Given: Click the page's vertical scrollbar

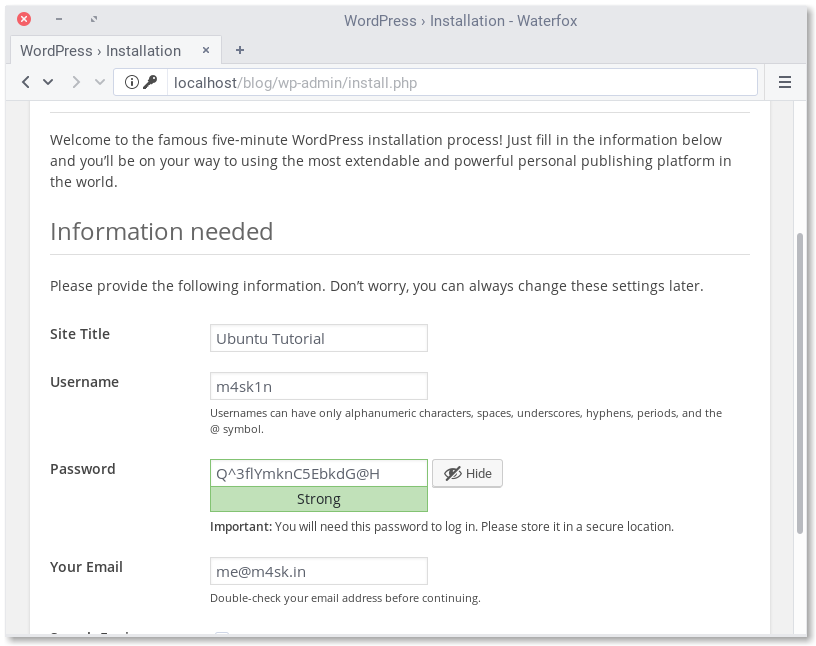Looking at the screenshot, I should (x=799, y=380).
